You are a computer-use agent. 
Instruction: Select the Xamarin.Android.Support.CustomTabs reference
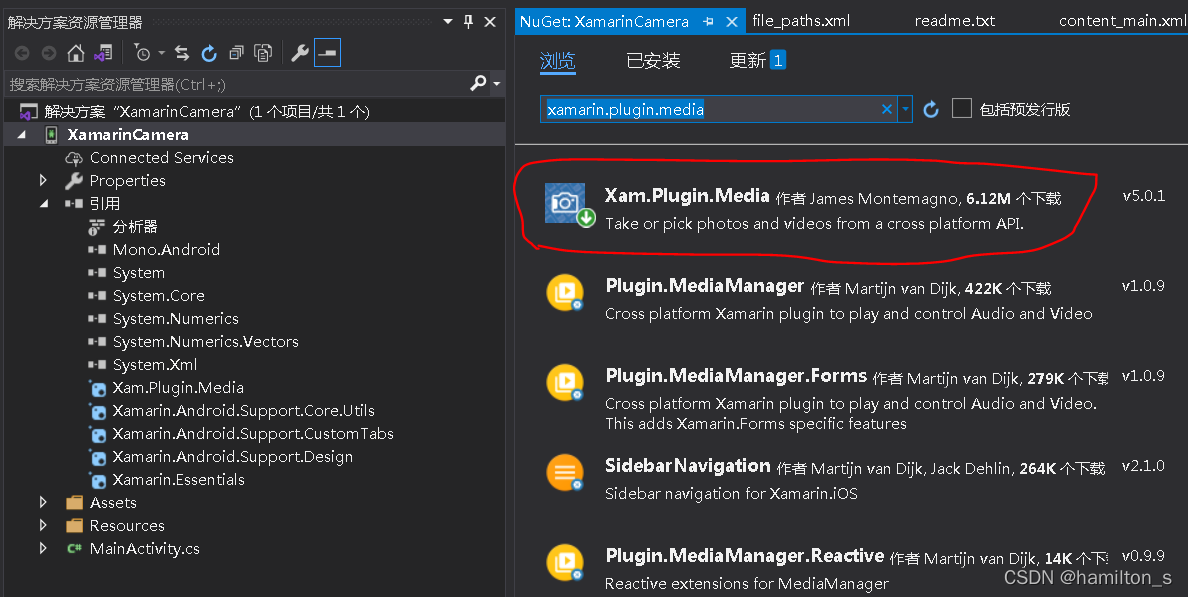[253, 433]
